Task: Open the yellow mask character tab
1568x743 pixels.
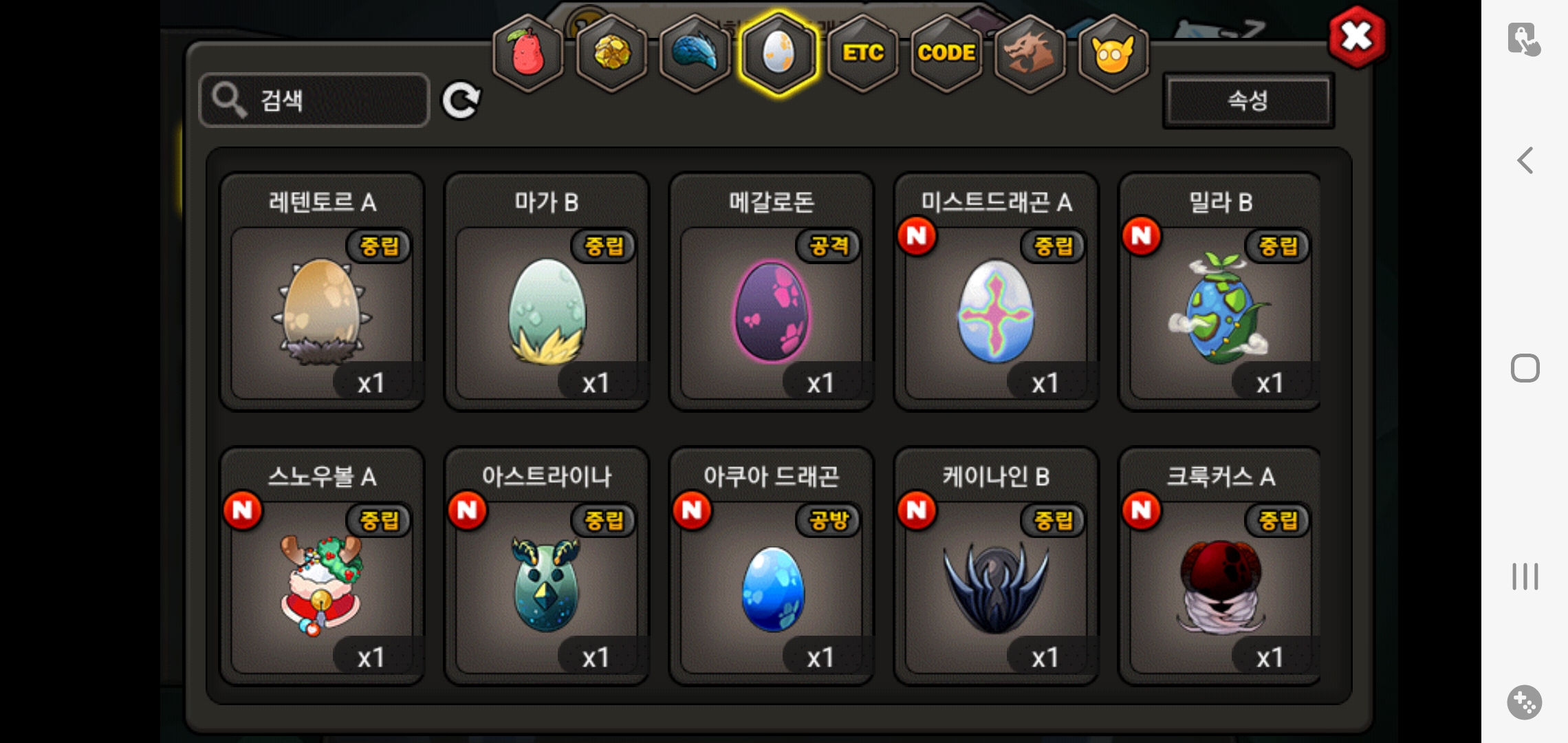Action: (x=1113, y=53)
